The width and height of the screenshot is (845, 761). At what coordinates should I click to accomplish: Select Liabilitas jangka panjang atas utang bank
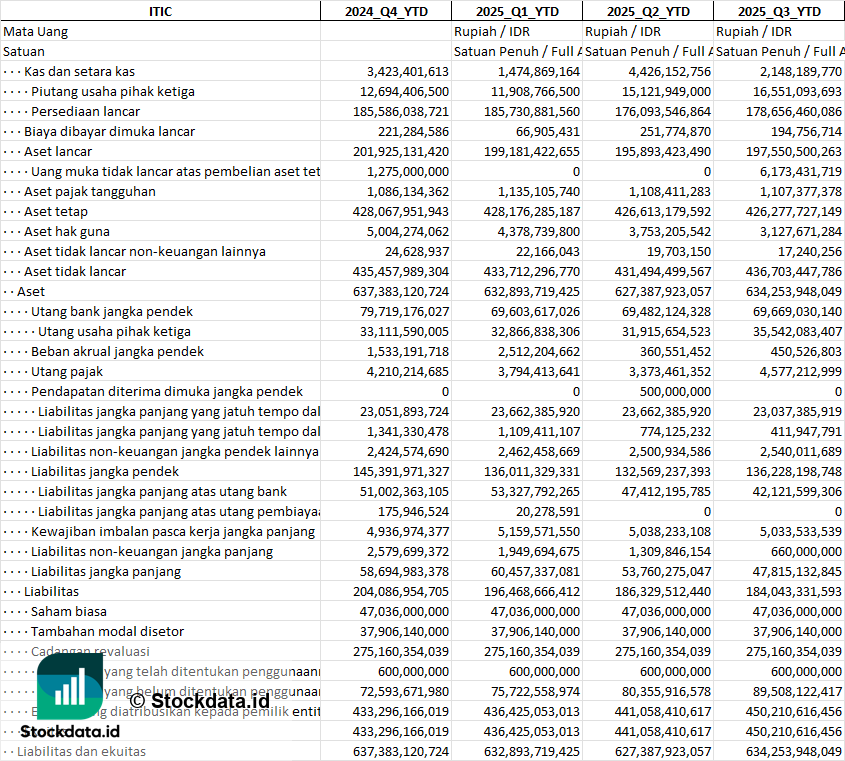coord(162,490)
